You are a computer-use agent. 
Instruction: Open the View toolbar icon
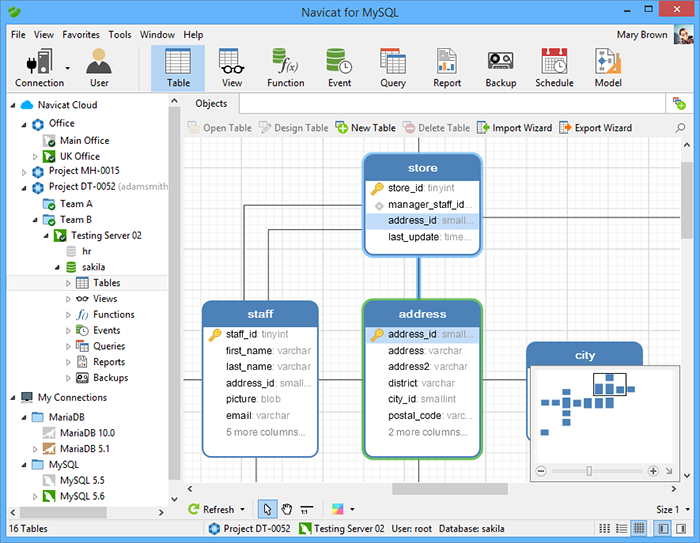pos(232,68)
